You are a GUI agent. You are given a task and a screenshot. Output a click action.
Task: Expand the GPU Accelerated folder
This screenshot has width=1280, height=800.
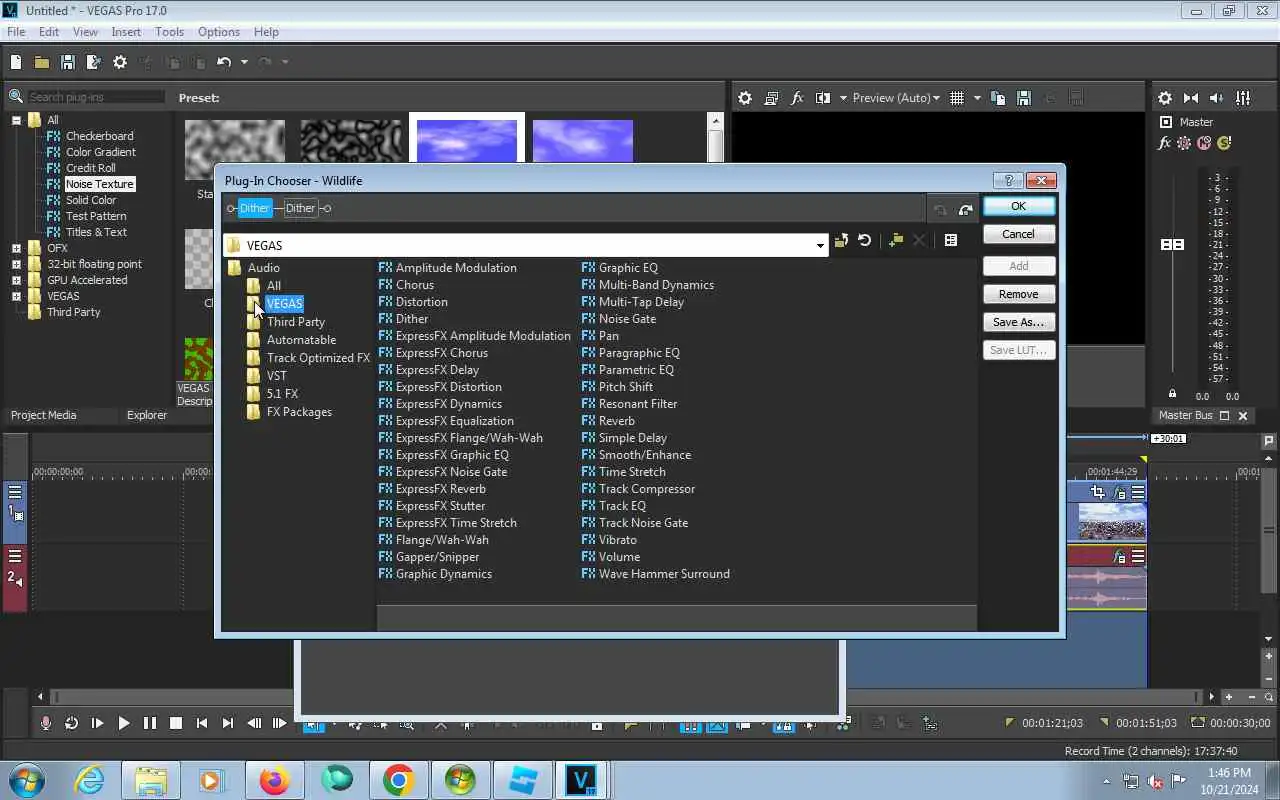(16, 280)
